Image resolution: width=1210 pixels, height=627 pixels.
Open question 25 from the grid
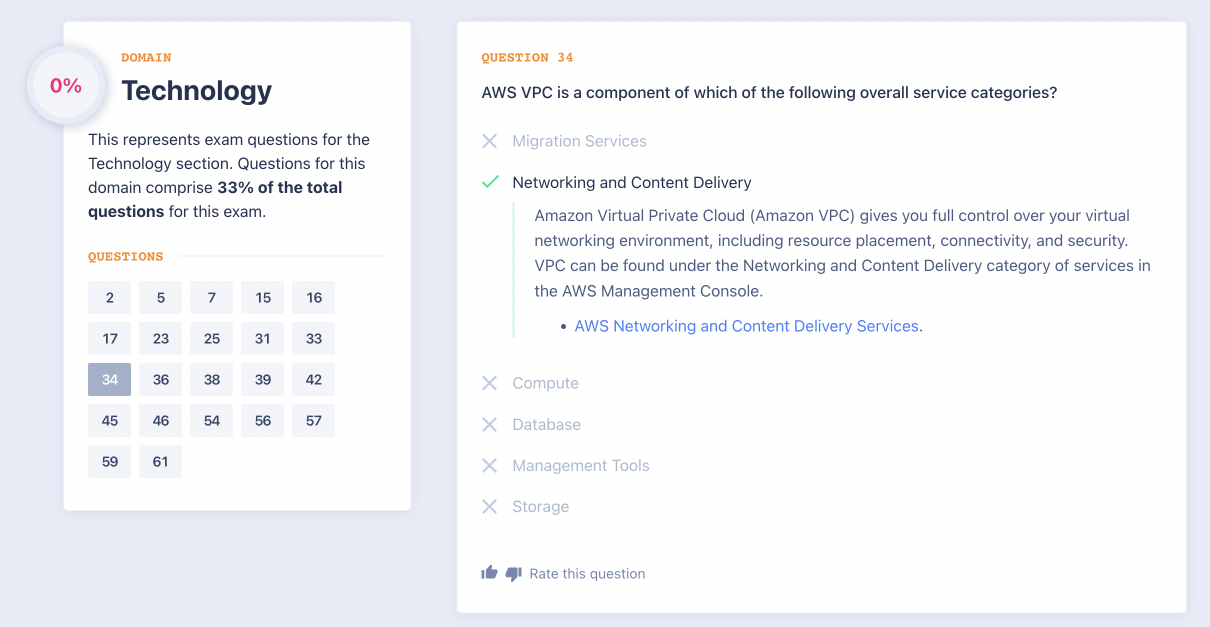pyautogui.click(x=212, y=338)
